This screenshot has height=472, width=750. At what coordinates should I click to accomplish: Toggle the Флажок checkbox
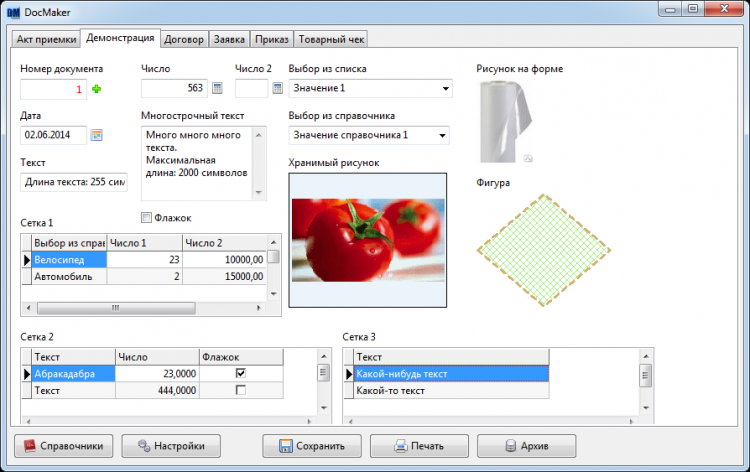pos(146,218)
